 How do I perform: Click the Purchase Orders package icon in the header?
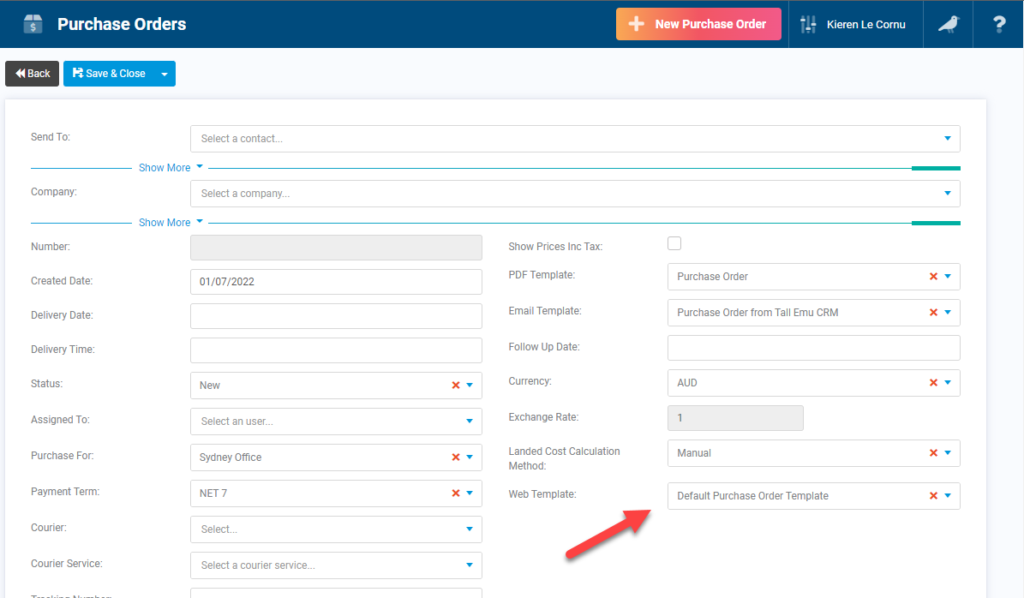pyautogui.click(x=34, y=23)
